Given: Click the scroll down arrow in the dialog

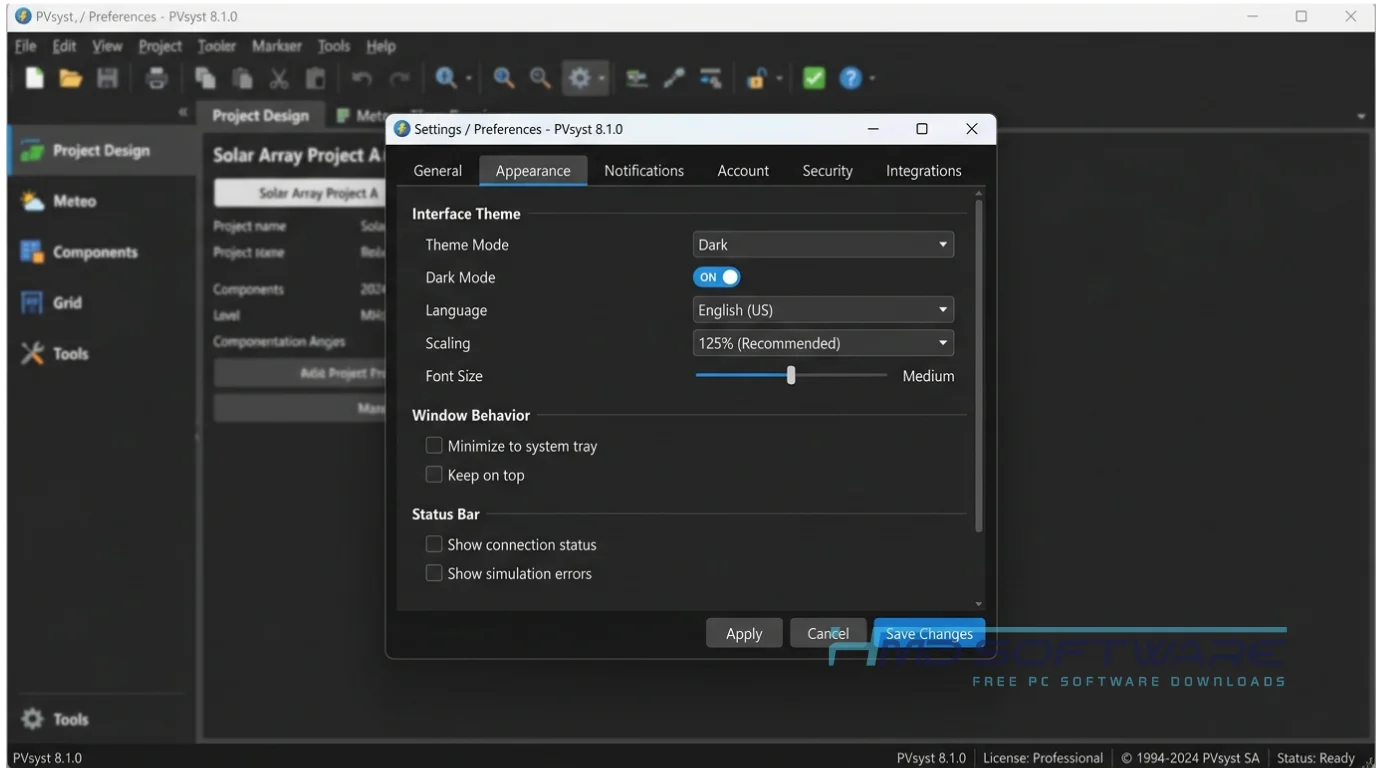Looking at the screenshot, I should pos(978,604).
